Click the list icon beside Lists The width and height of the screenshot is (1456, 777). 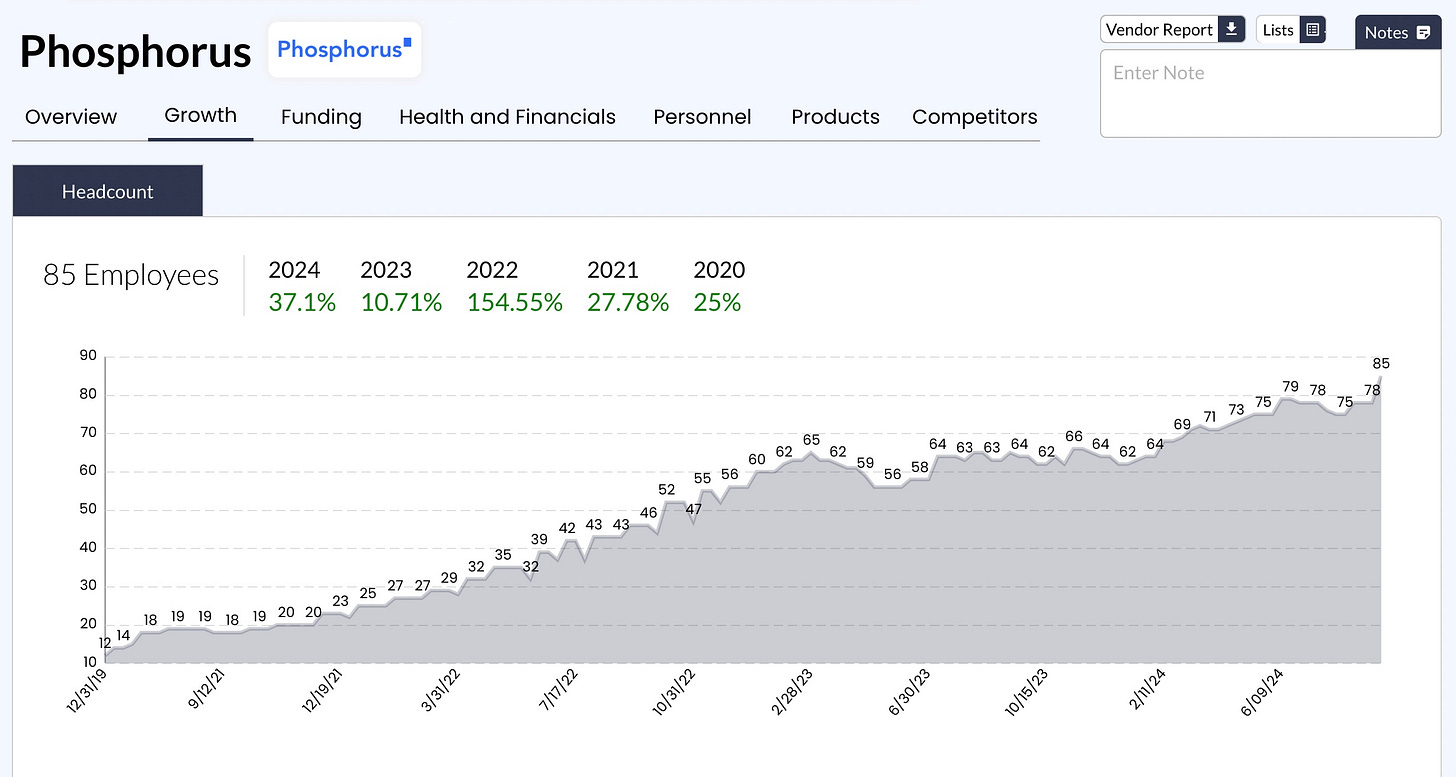point(1313,30)
